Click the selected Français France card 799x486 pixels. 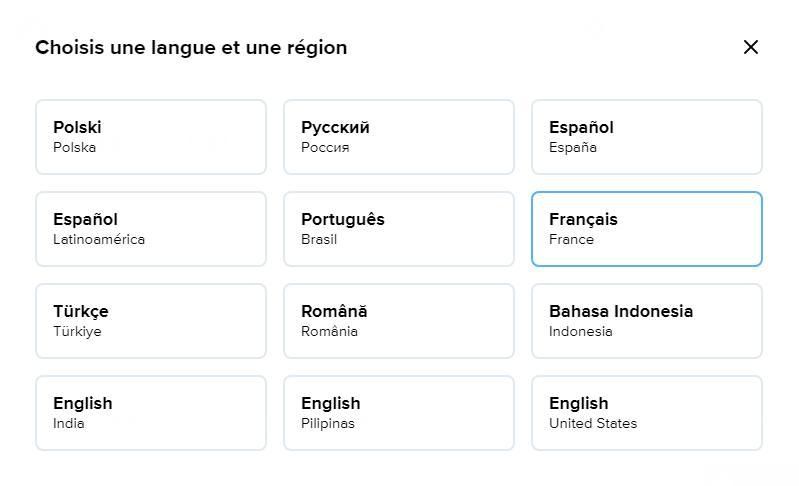647,229
